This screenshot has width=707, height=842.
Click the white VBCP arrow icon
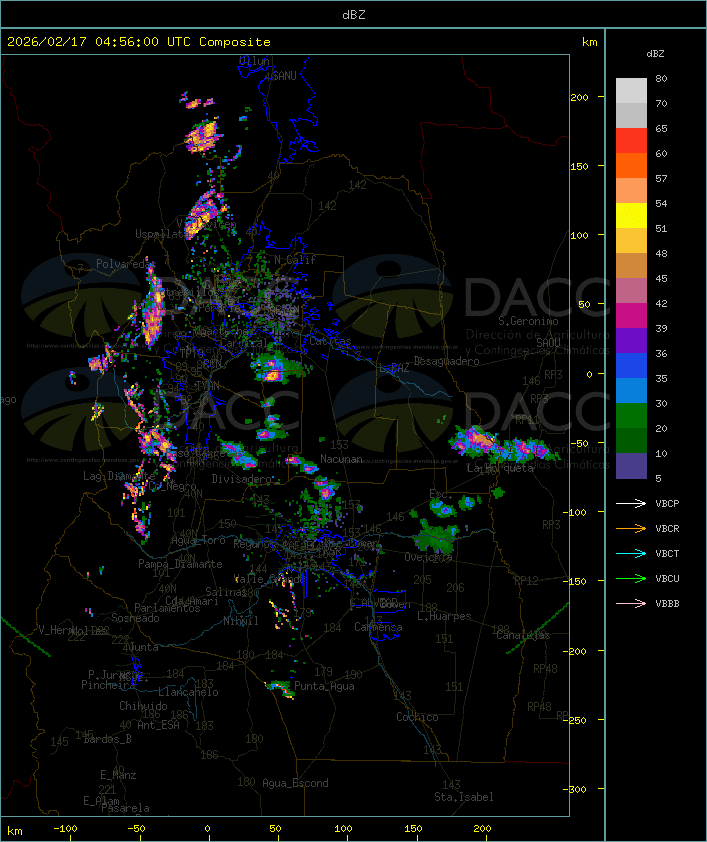pyautogui.click(x=631, y=503)
